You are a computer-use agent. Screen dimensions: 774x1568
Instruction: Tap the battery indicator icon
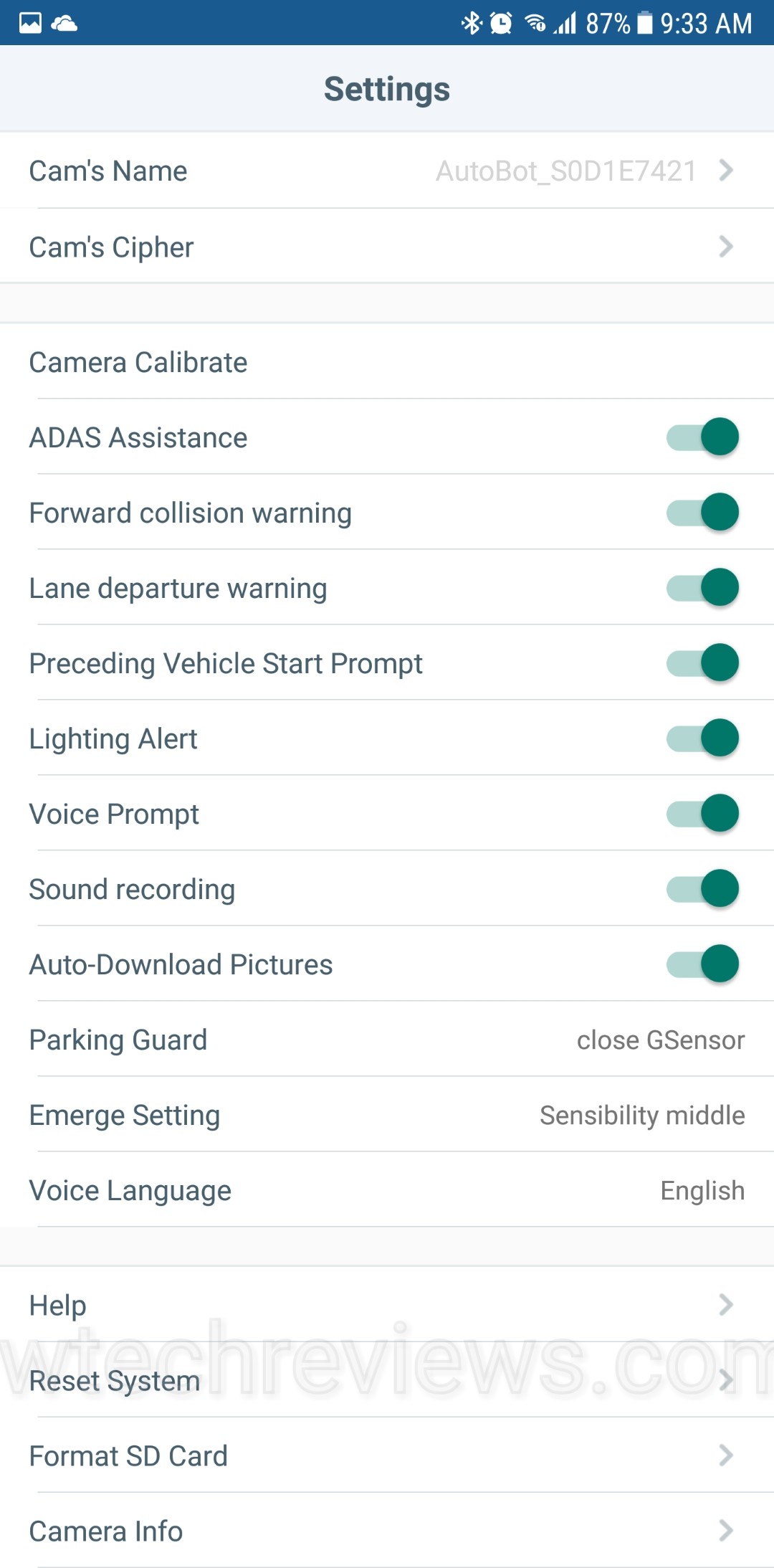click(645, 23)
